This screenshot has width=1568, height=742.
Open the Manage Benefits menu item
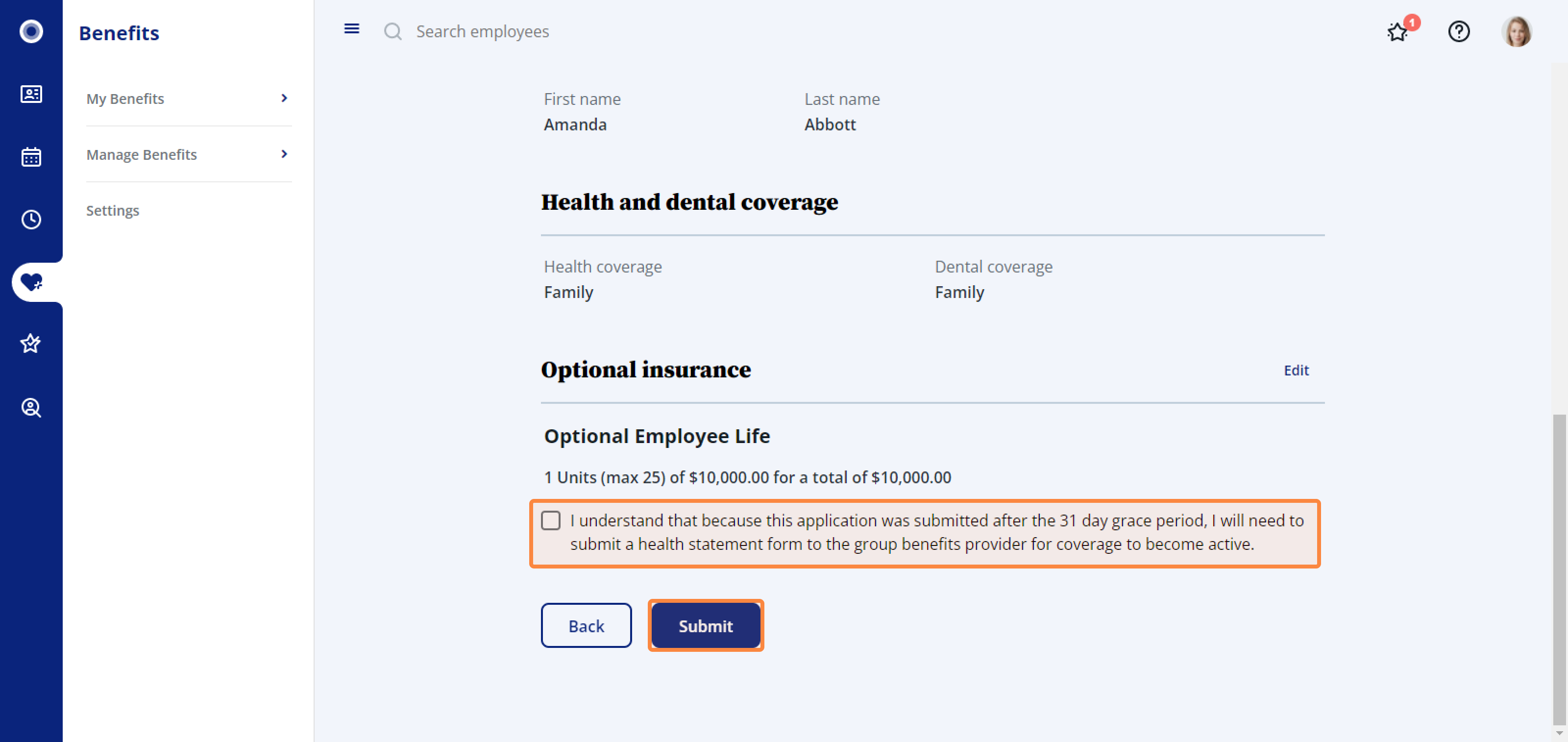(x=189, y=154)
